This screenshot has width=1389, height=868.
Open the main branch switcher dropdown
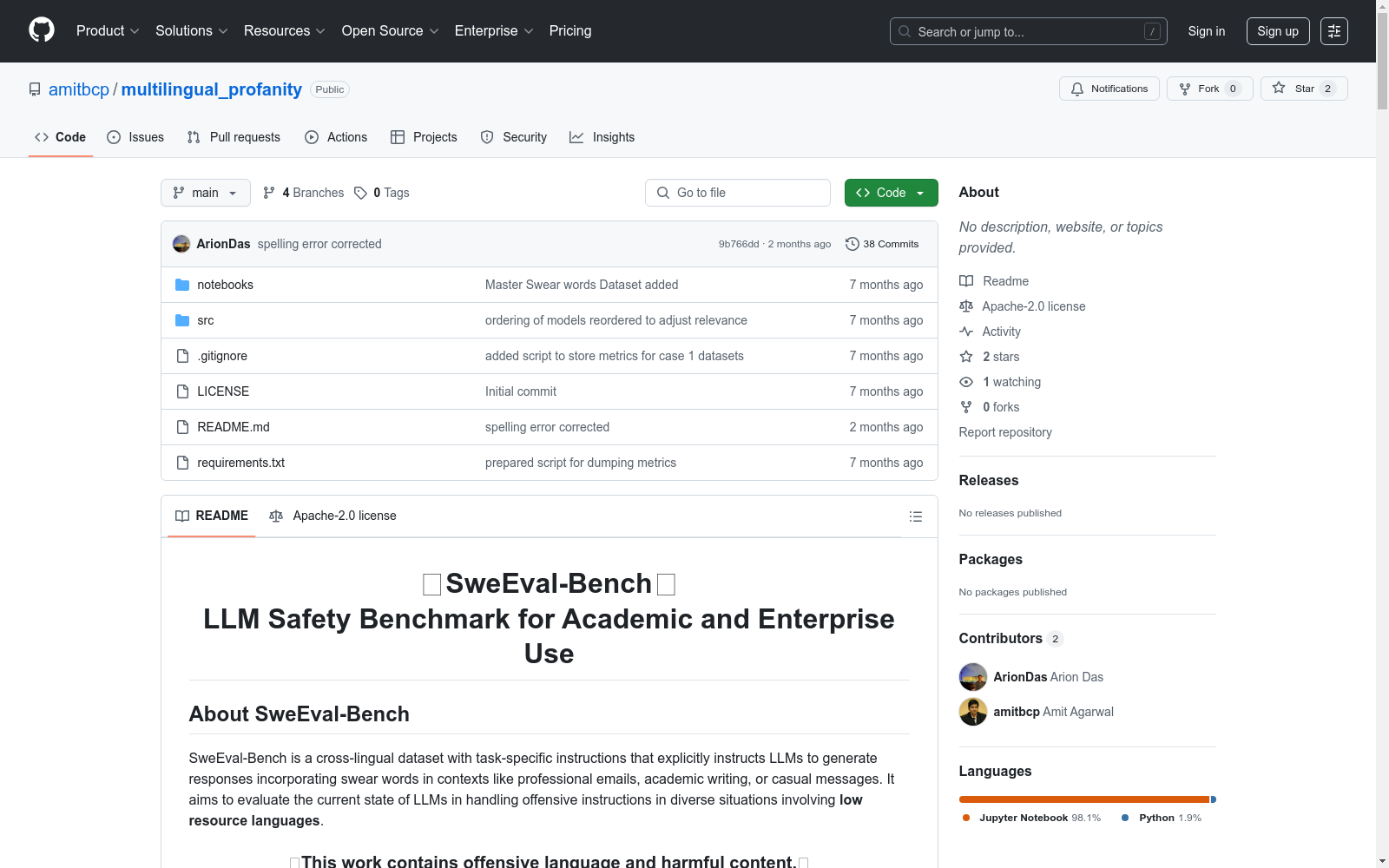click(206, 193)
